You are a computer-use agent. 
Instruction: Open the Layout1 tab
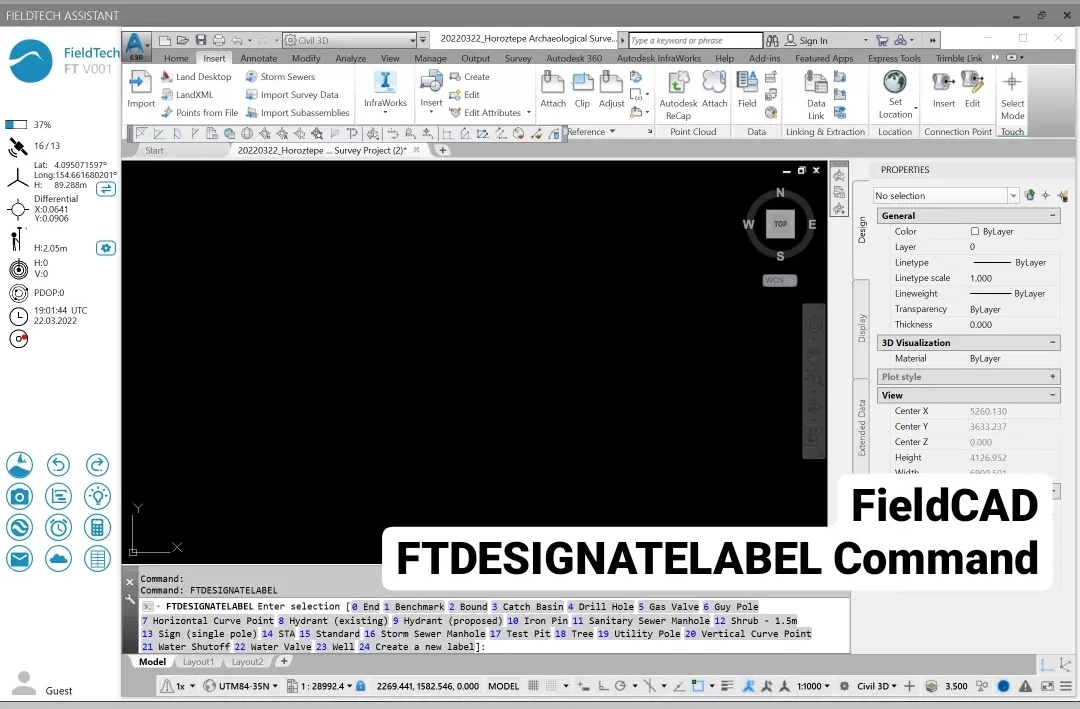click(198, 661)
